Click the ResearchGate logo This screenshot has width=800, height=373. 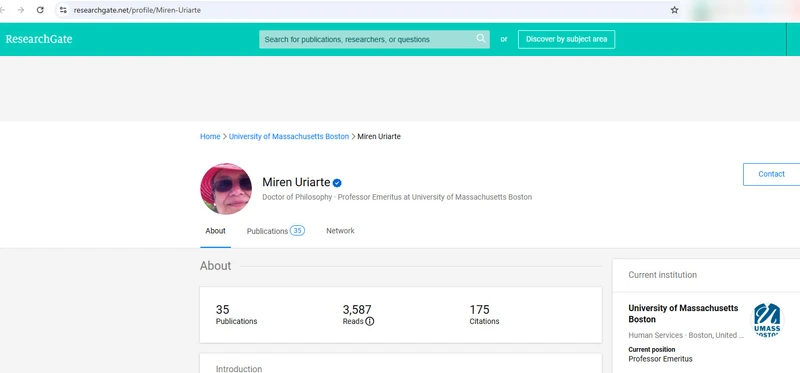pyautogui.click(x=39, y=39)
